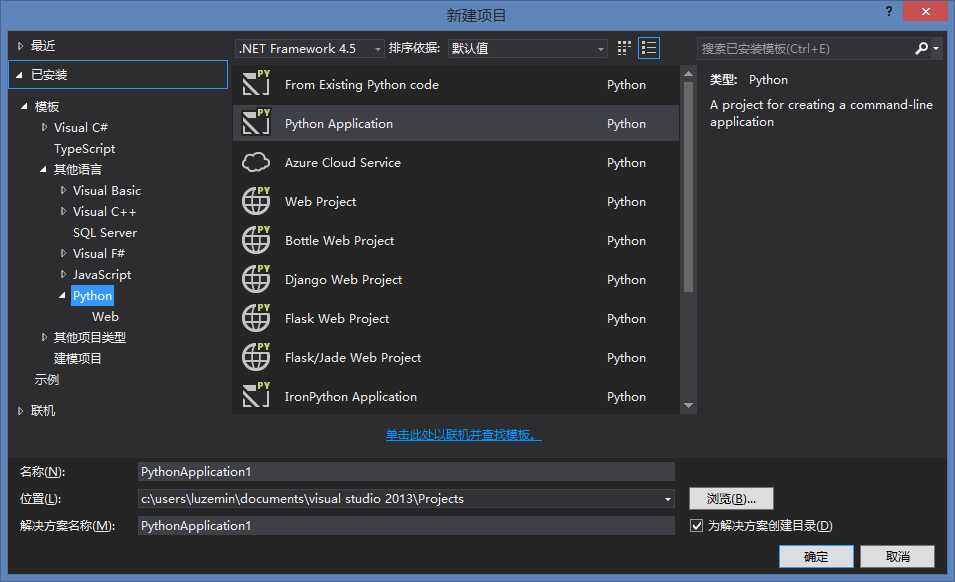
Task: Close the 新建项目 dialog
Action: click(925, 11)
